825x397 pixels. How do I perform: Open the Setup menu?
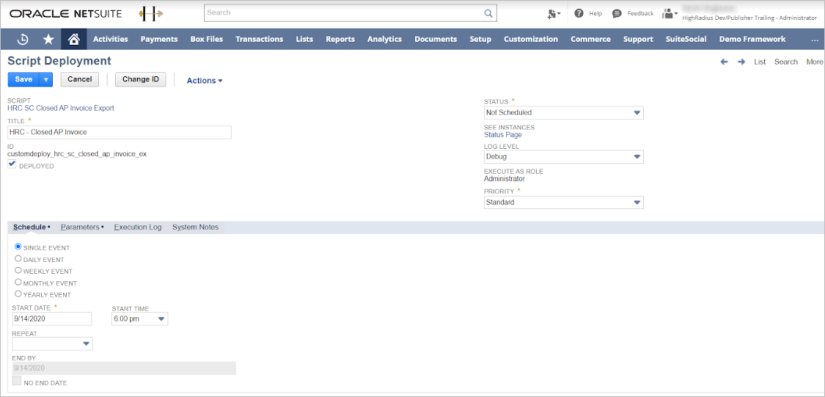[x=480, y=39]
